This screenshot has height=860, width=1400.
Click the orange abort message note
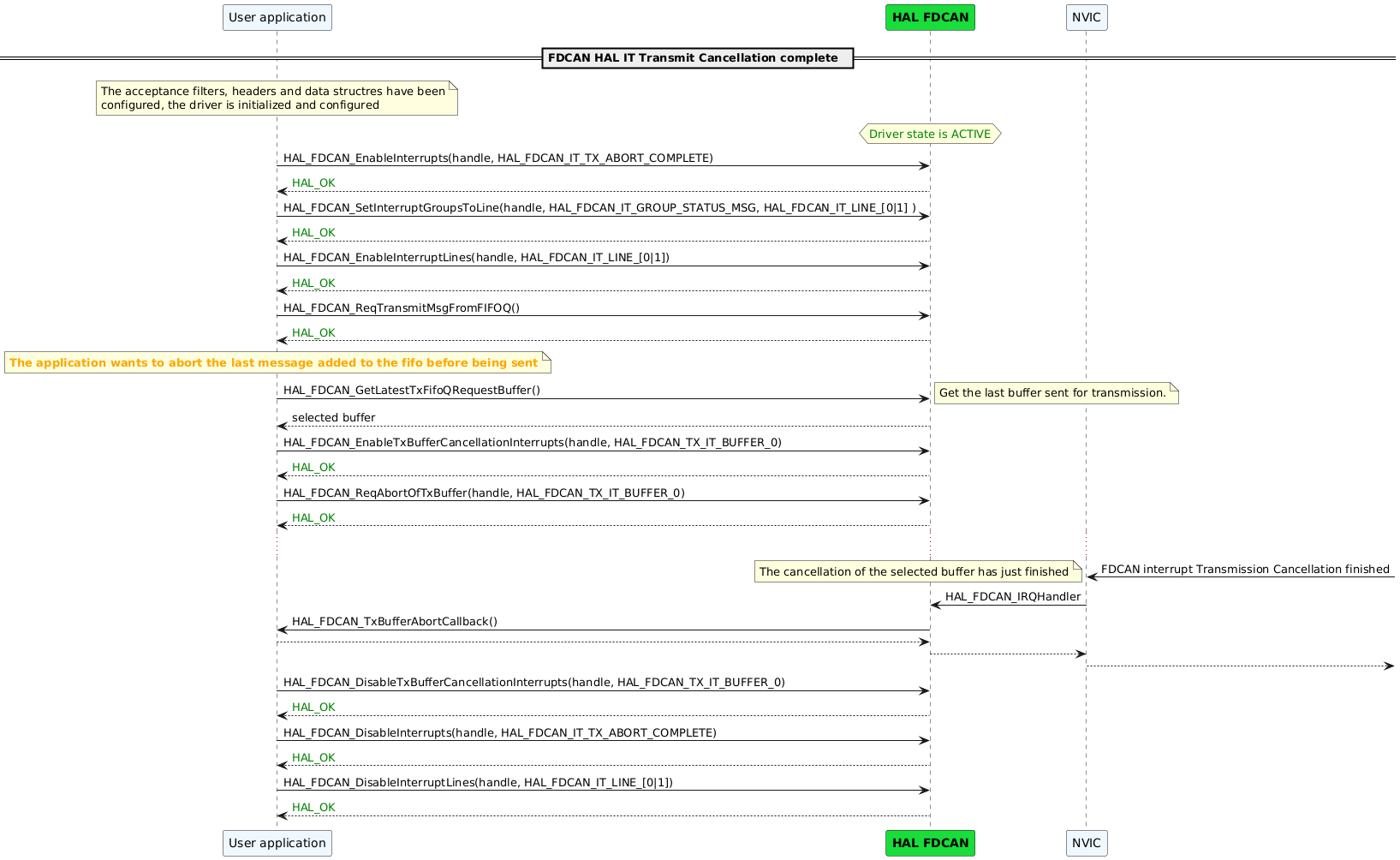pos(274,362)
